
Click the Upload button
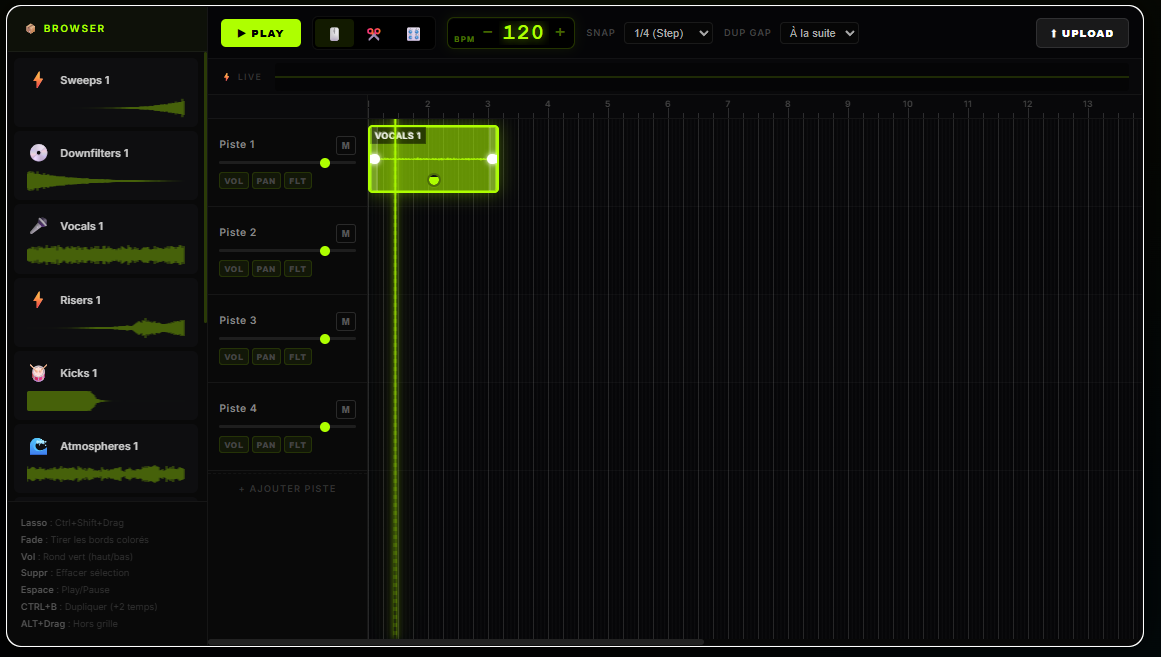1082,33
